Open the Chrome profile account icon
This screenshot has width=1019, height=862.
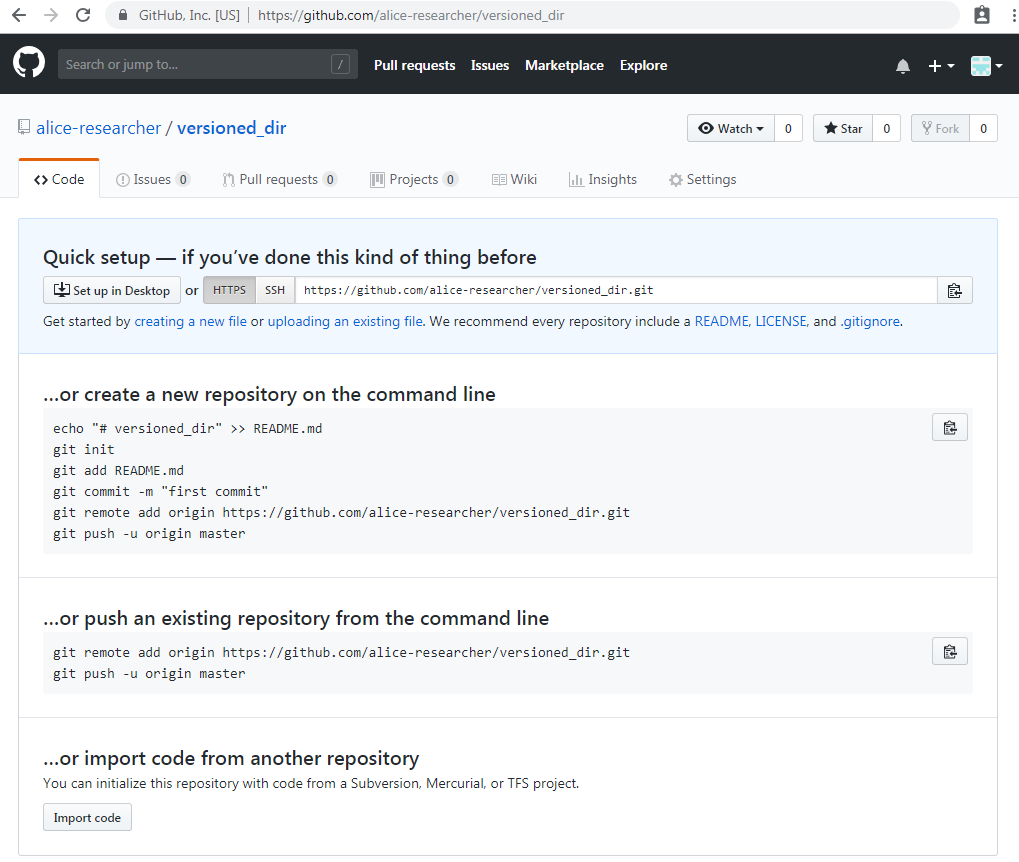point(982,15)
